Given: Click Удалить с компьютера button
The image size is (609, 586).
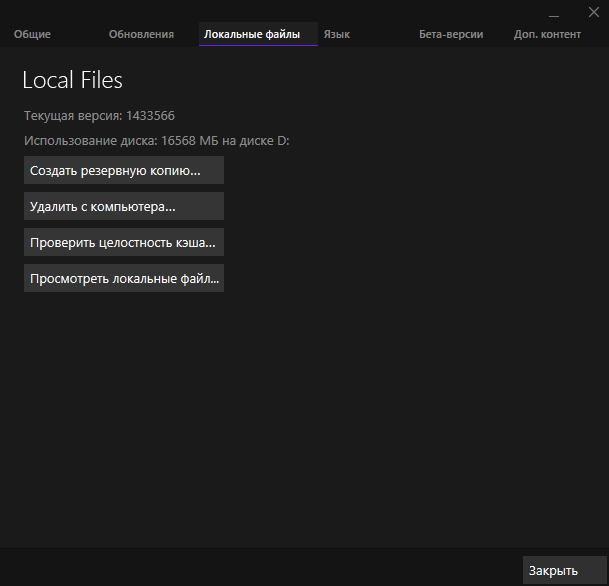Looking at the screenshot, I should pyautogui.click(x=124, y=206).
